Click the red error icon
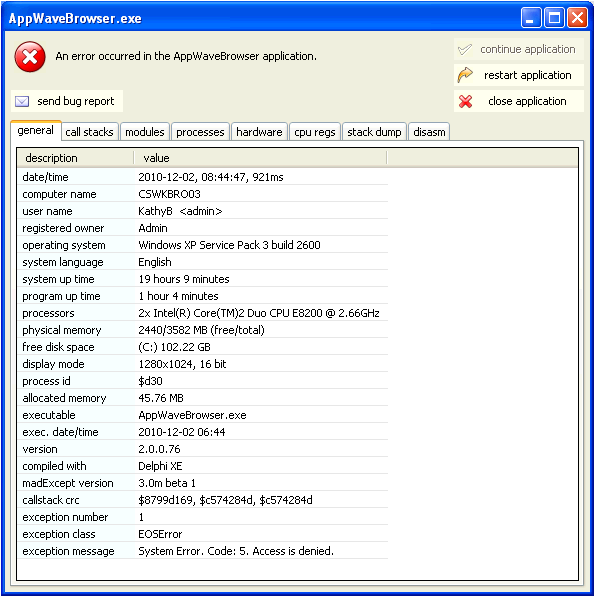Viewport: 597px width, 598px height. (30, 57)
